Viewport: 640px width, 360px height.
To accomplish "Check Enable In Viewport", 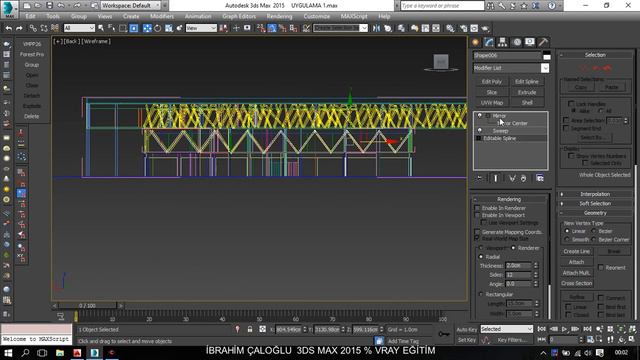I will pos(477,215).
